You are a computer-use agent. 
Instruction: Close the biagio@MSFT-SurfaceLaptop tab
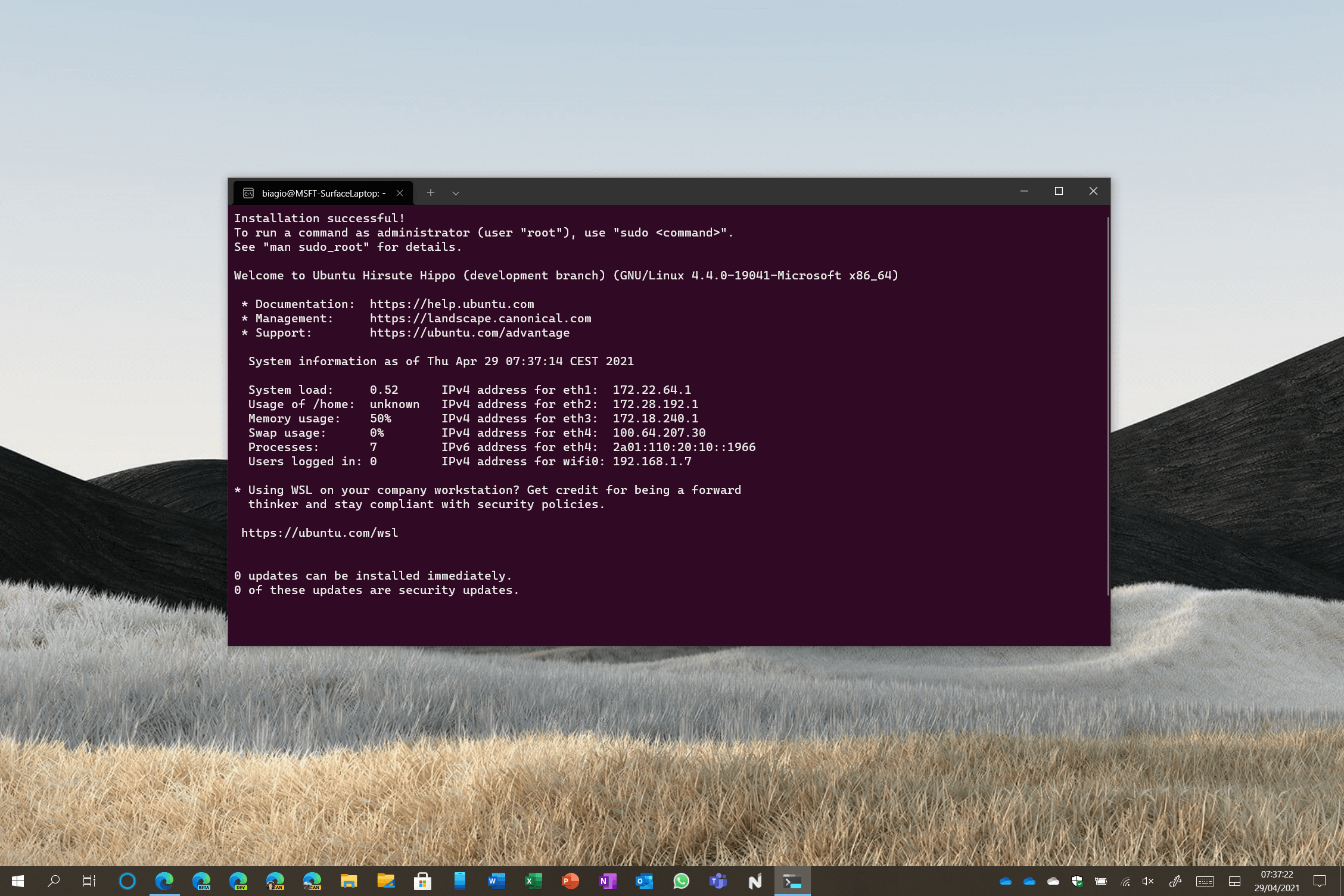point(400,193)
